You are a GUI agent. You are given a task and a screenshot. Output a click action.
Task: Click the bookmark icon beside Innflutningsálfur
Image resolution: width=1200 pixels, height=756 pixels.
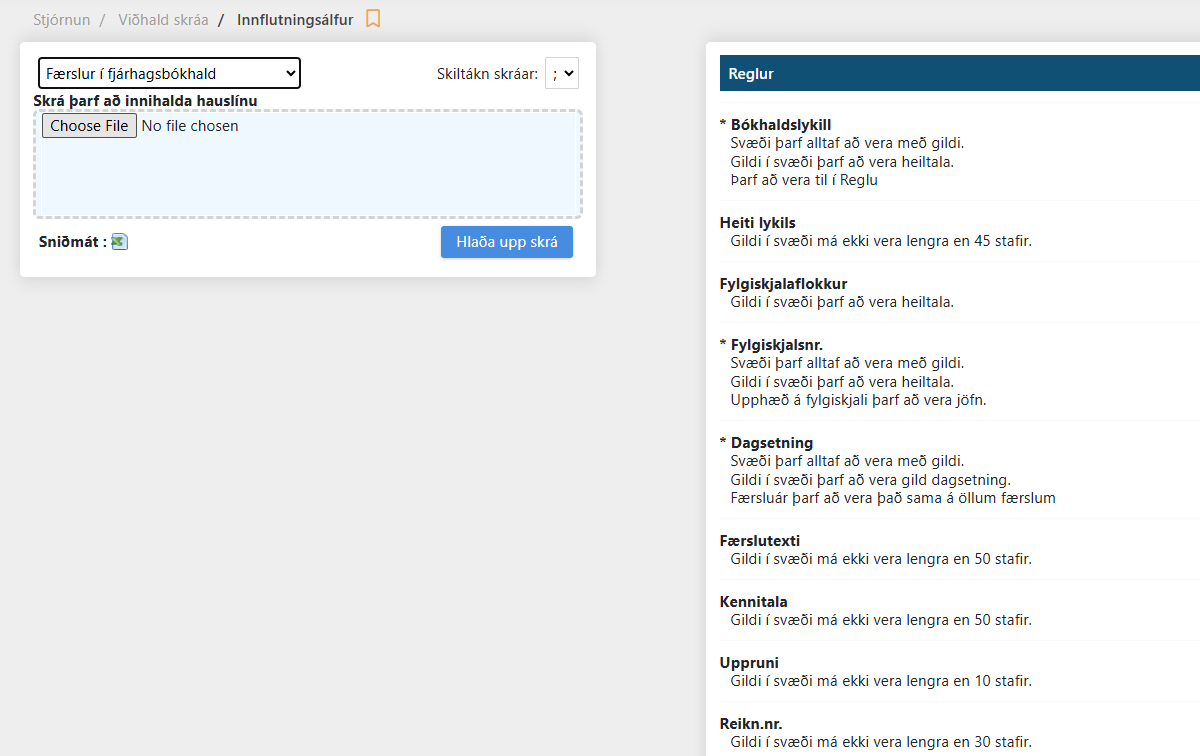coord(373,19)
